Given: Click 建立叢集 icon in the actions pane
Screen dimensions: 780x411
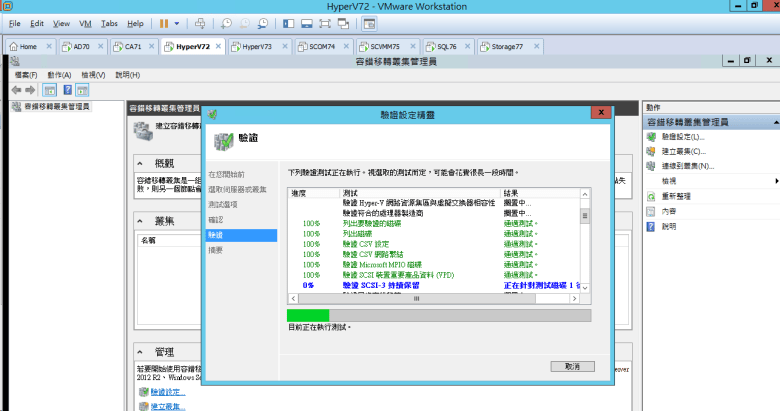Looking at the screenshot, I should tap(651, 151).
